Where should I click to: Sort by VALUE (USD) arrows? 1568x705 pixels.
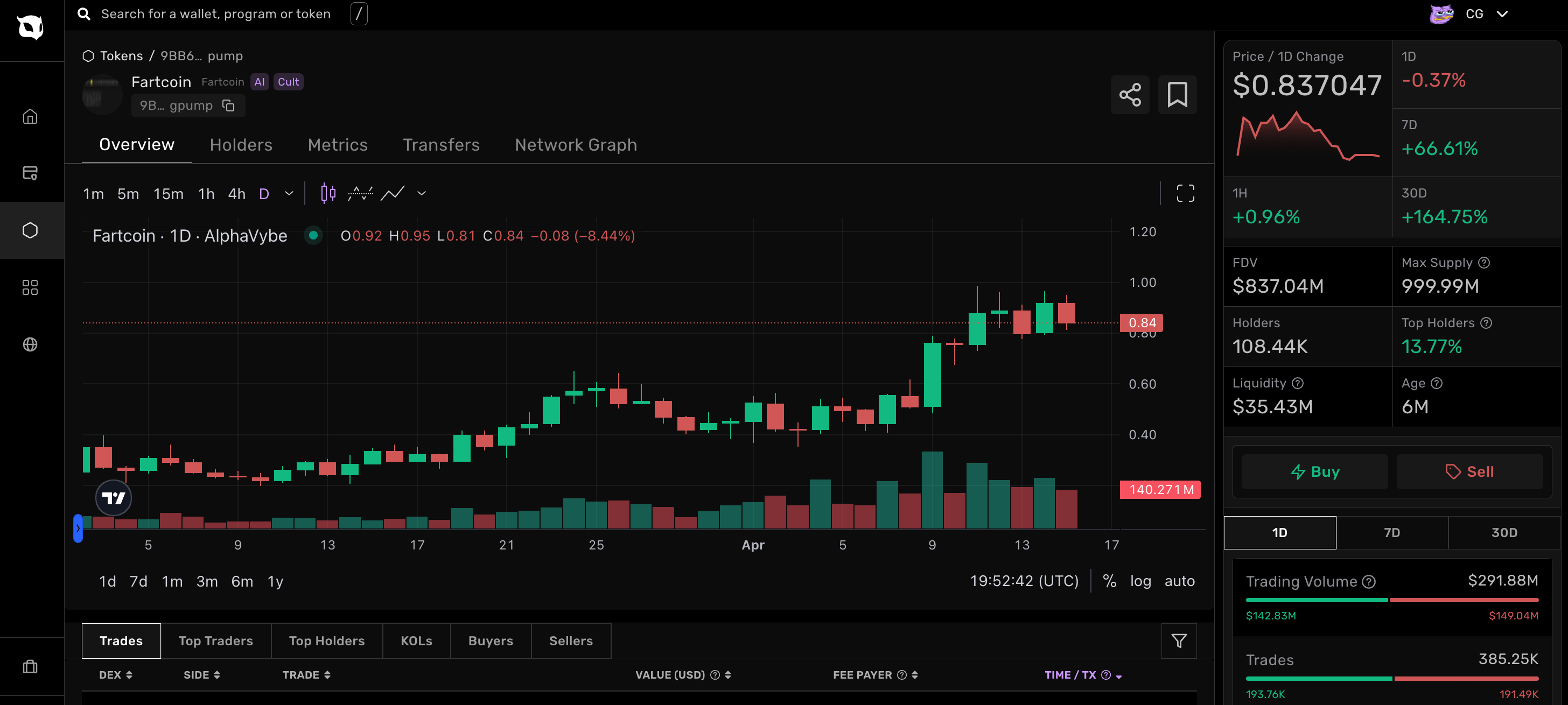pyautogui.click(x=728, y=674)
